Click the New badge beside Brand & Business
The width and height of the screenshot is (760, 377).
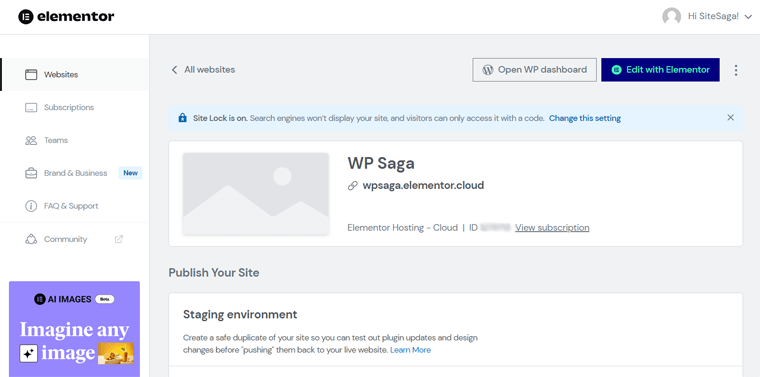click(x=130, y=173)
